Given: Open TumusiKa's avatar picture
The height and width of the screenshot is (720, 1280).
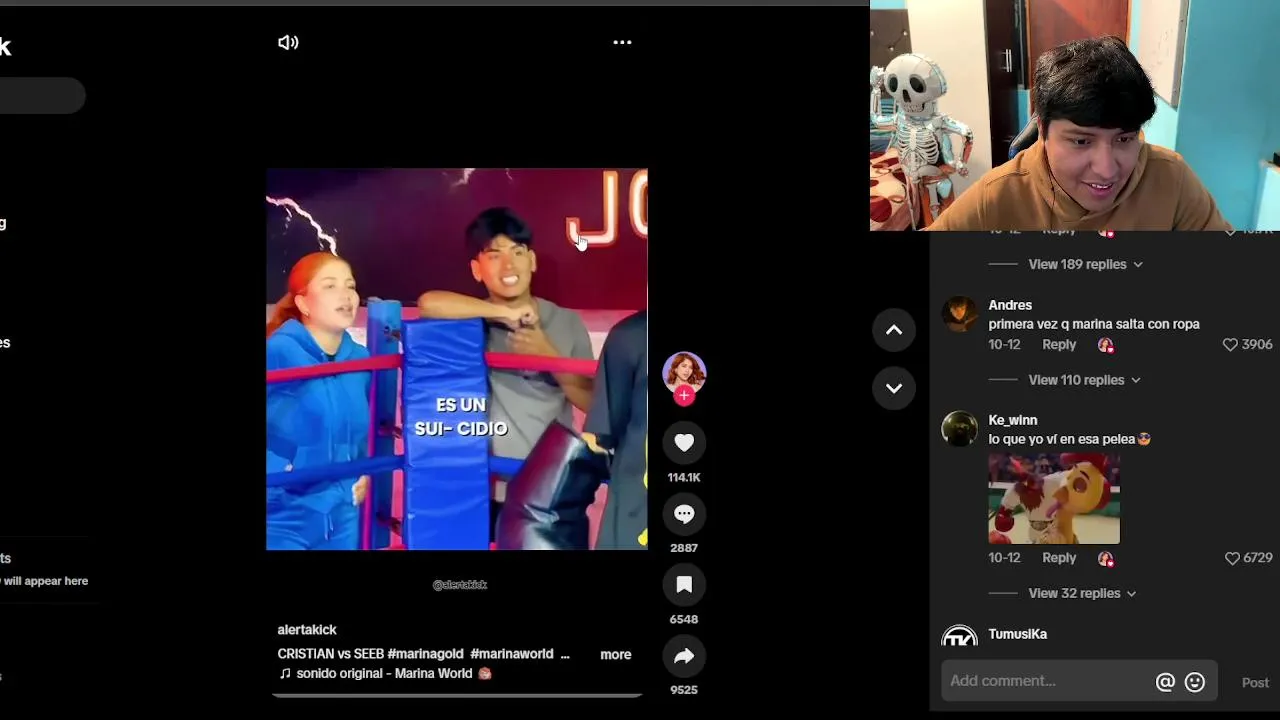Looking at the screenshot, I should tap(959, 637).
